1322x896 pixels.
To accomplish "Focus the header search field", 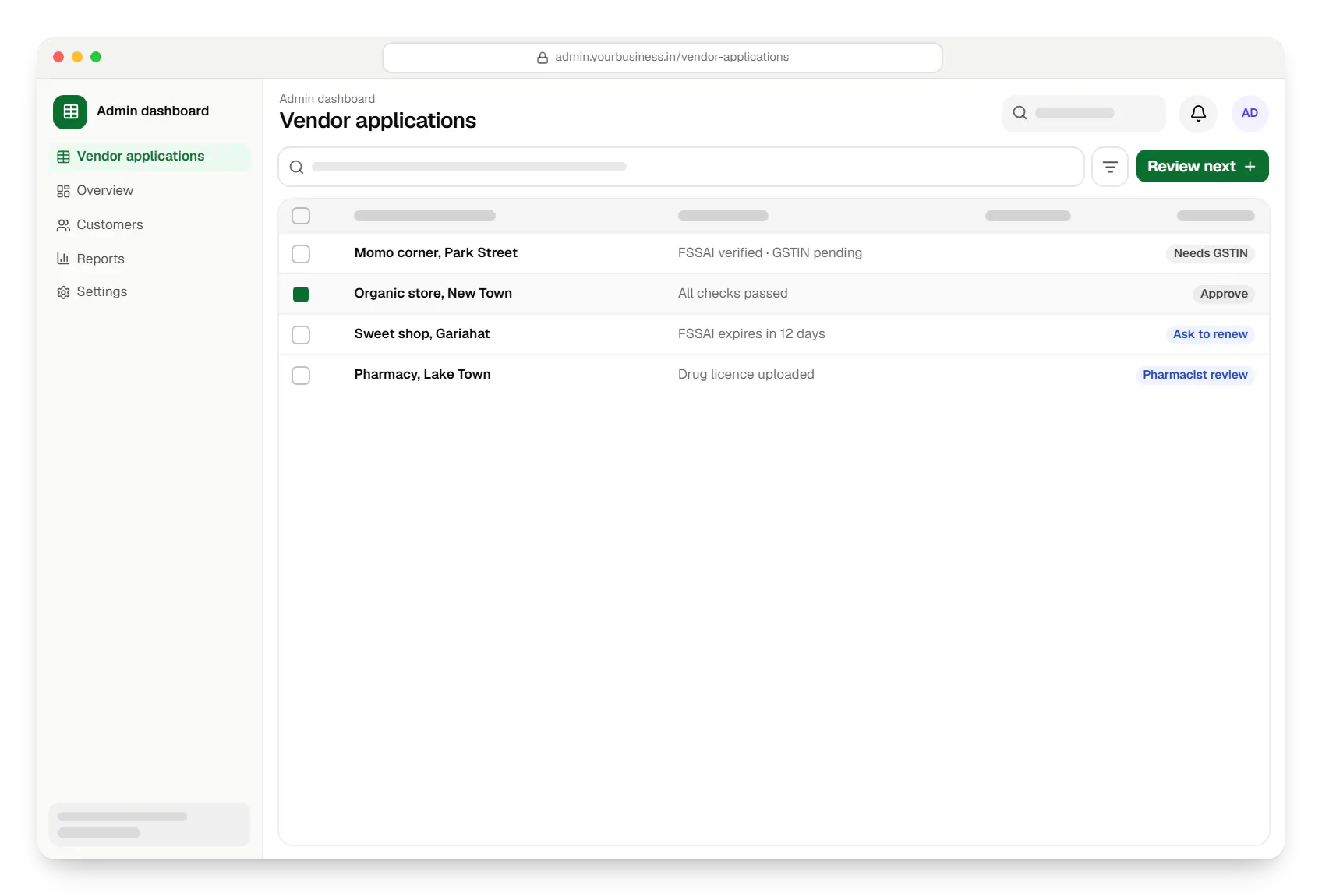I will (x=1083, y=113).
